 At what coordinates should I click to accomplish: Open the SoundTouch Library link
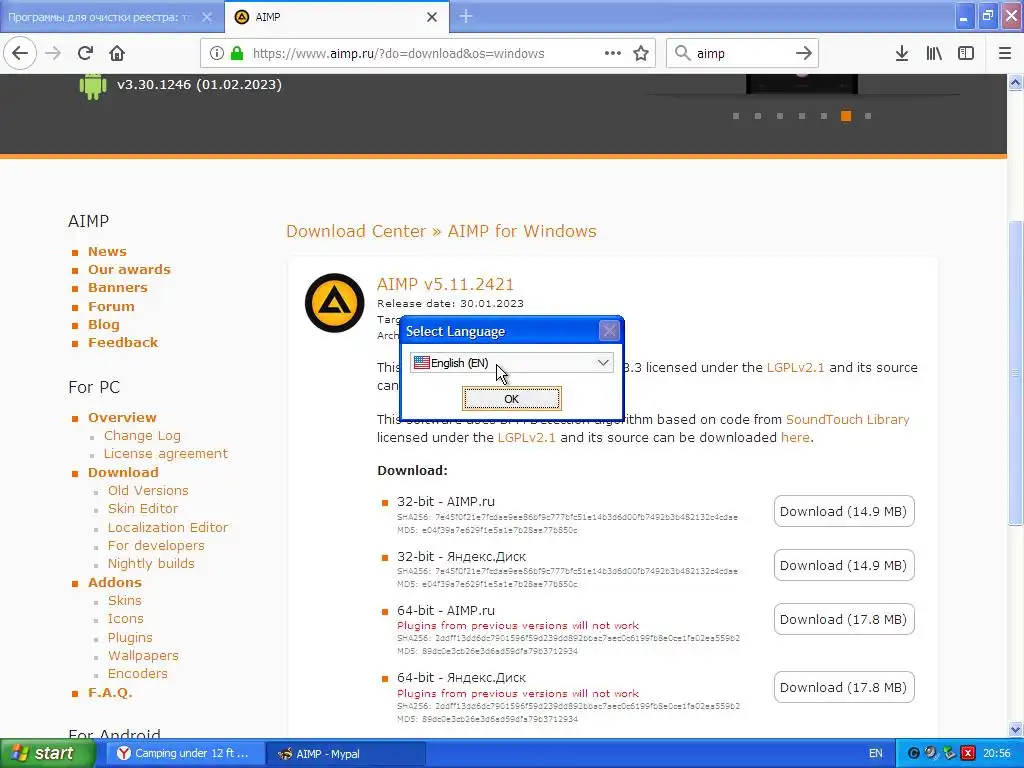[x=848, y=419]
